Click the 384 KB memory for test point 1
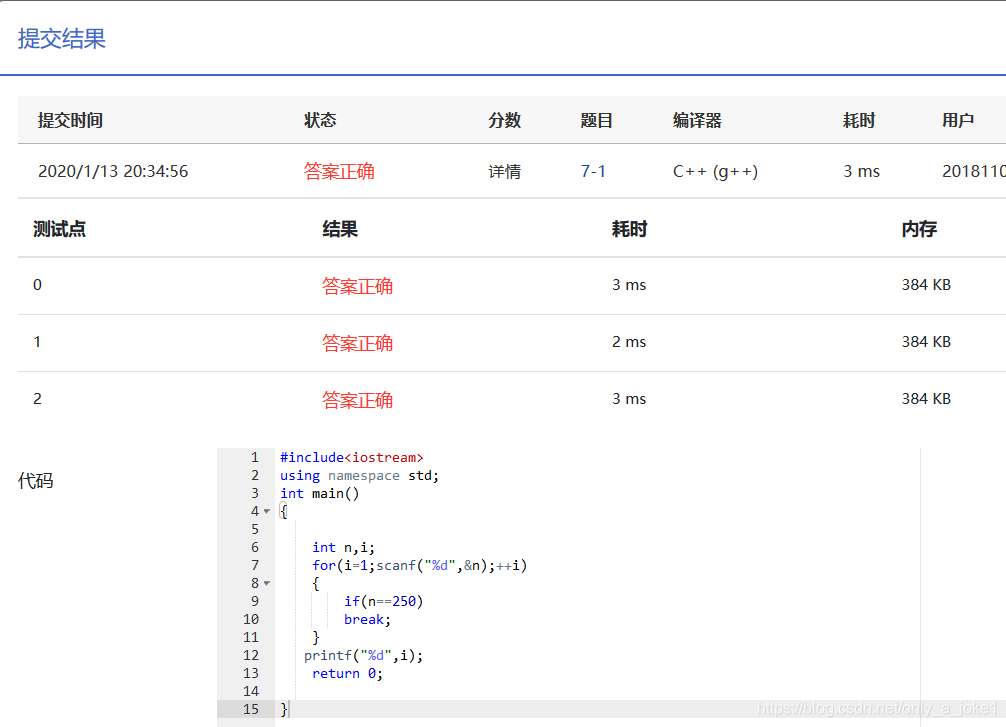The width and height of the screenshot is (1006, 727). (x=926, y=342)
